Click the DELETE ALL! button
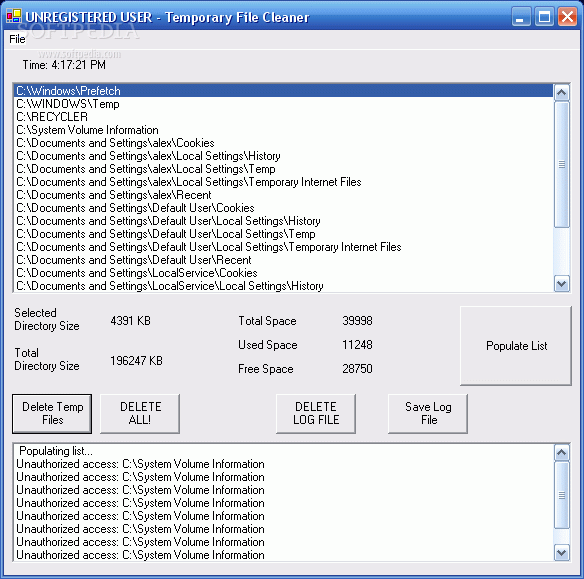 click(x=140, y=414)
